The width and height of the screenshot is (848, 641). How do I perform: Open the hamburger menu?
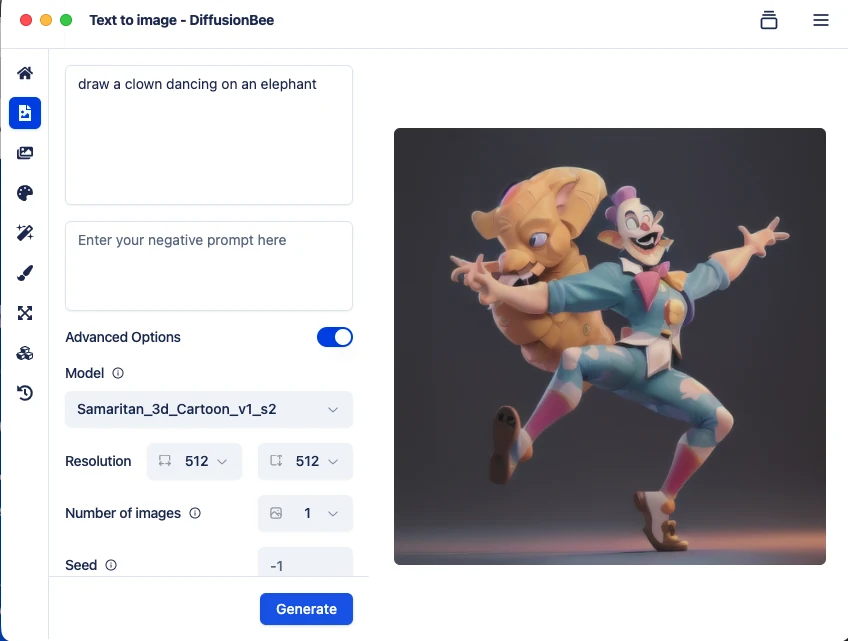pos(820,20)
